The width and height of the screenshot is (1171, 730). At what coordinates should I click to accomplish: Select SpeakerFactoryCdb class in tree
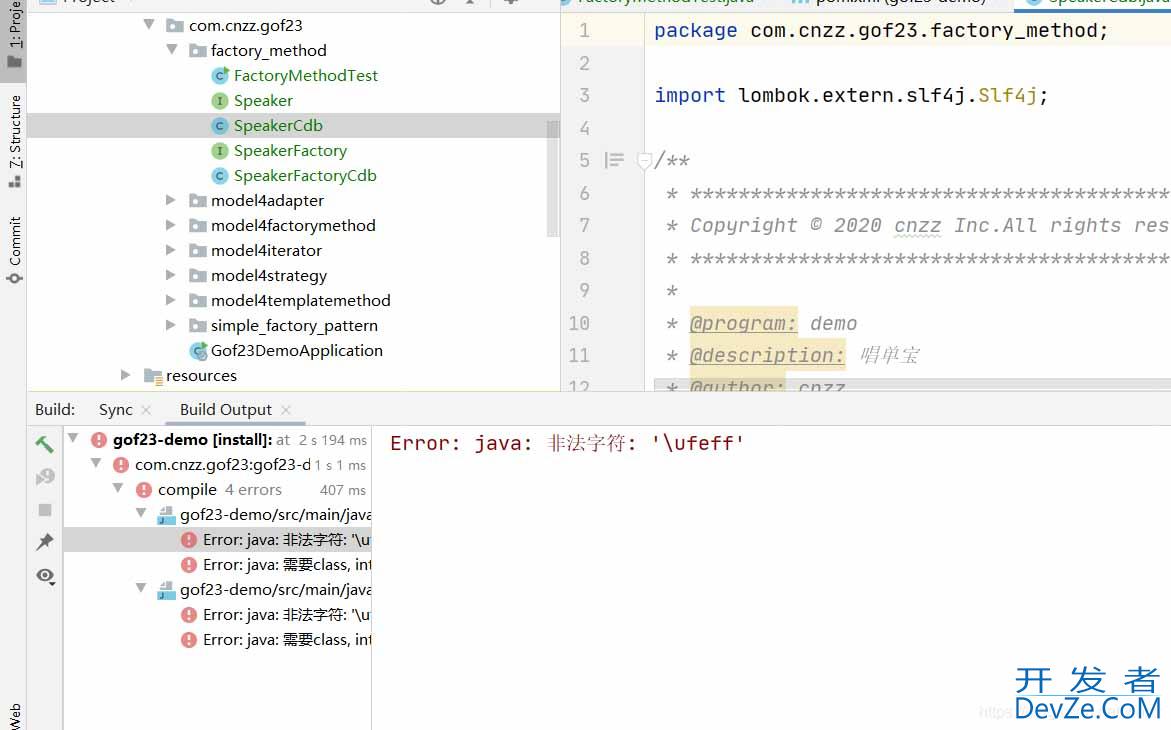click(x=305, y=176)
